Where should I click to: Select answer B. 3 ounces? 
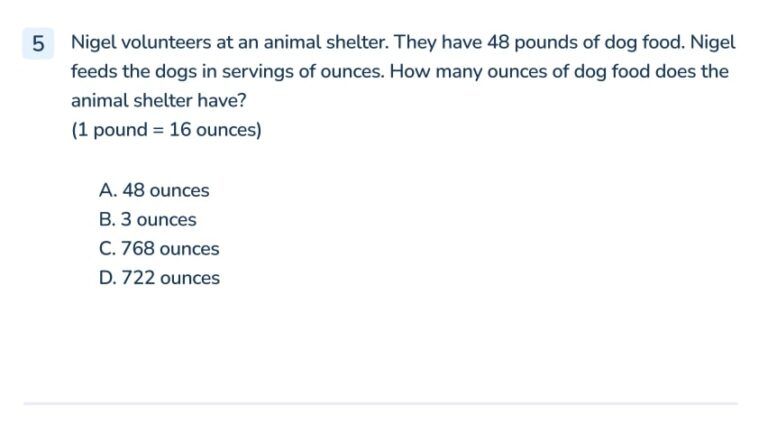point(148,219)
